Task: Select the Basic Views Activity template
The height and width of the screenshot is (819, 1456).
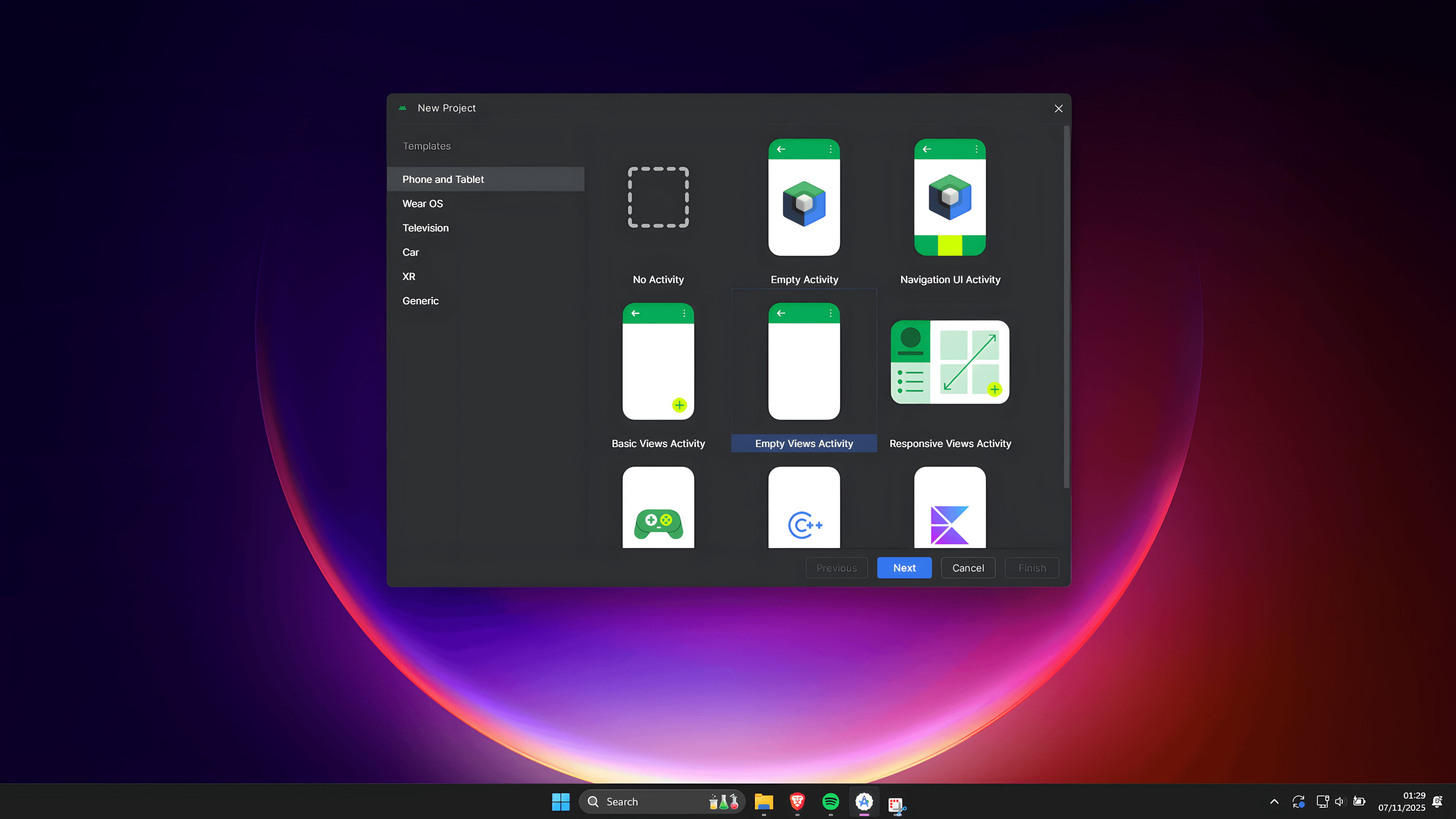Action: [x=658, y=373]
